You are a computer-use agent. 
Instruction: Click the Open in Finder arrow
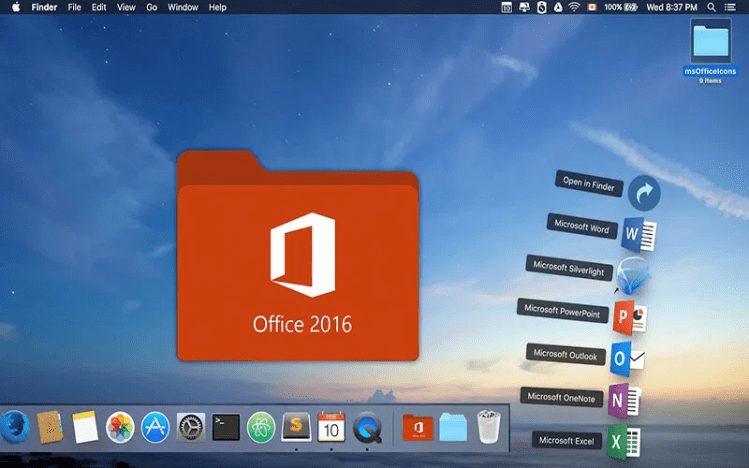(x=644, y=192)
